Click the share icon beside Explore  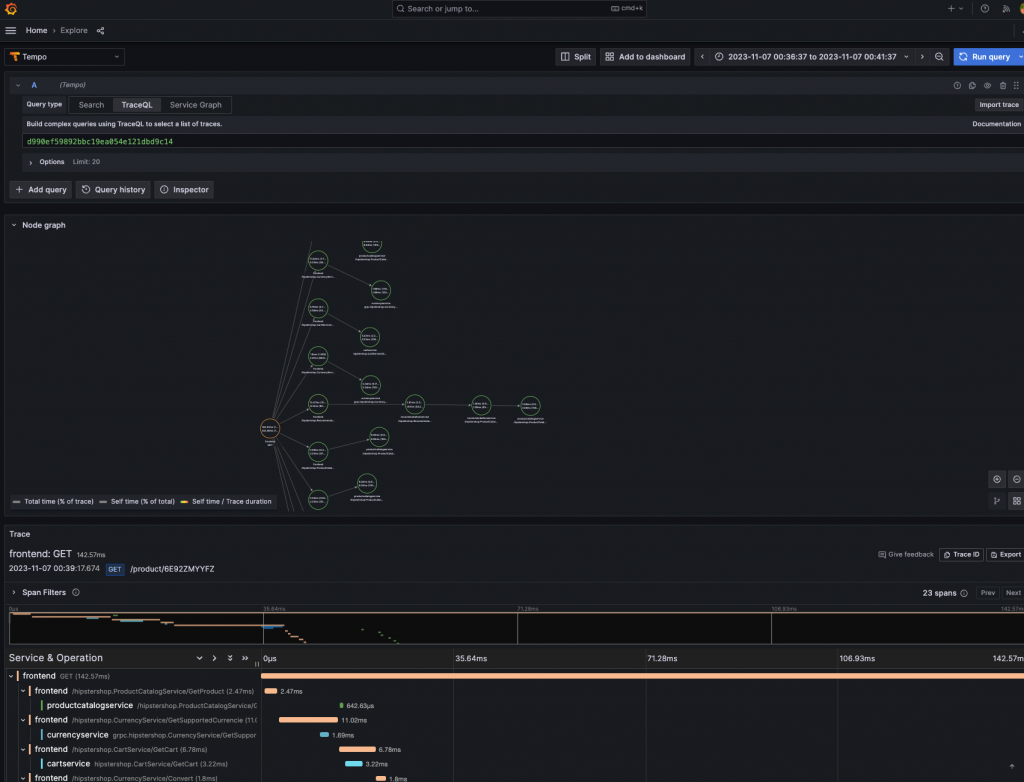(101, 31)
